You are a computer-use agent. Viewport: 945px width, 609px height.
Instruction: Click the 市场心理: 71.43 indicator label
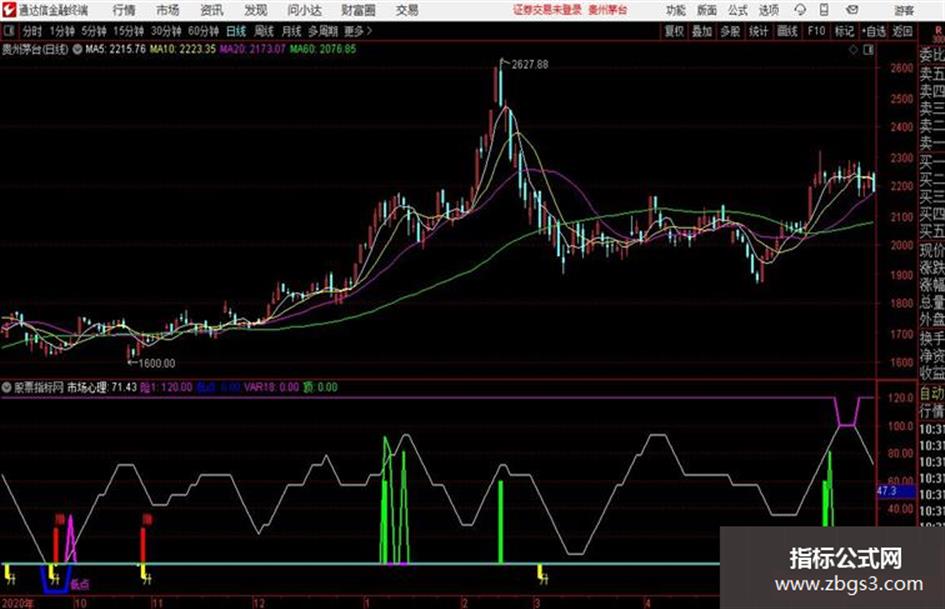pyautogui.click(x=102, y=387)
